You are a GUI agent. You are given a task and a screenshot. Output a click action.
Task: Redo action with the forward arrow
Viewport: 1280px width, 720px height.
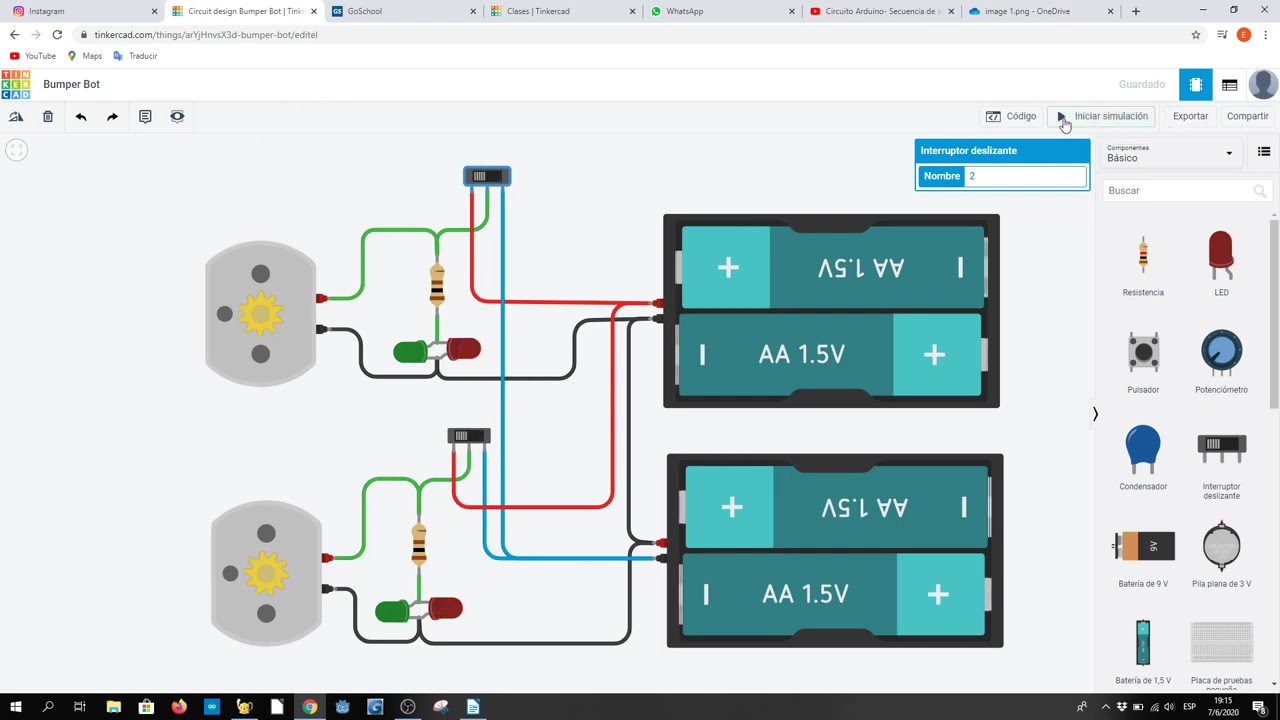pyautogui.click(x=112, y=117)
